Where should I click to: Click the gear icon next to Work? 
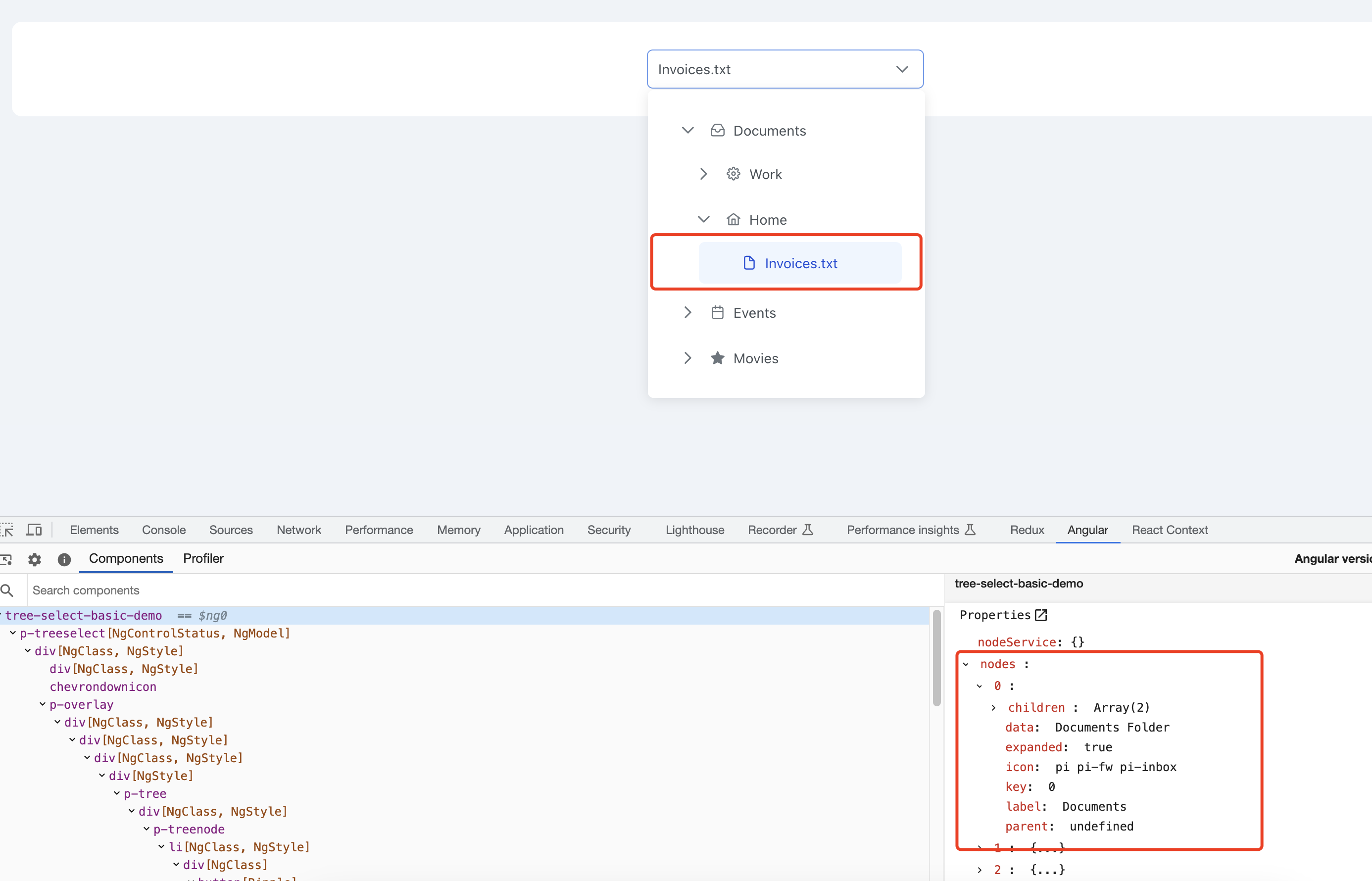tap(733, 173)
